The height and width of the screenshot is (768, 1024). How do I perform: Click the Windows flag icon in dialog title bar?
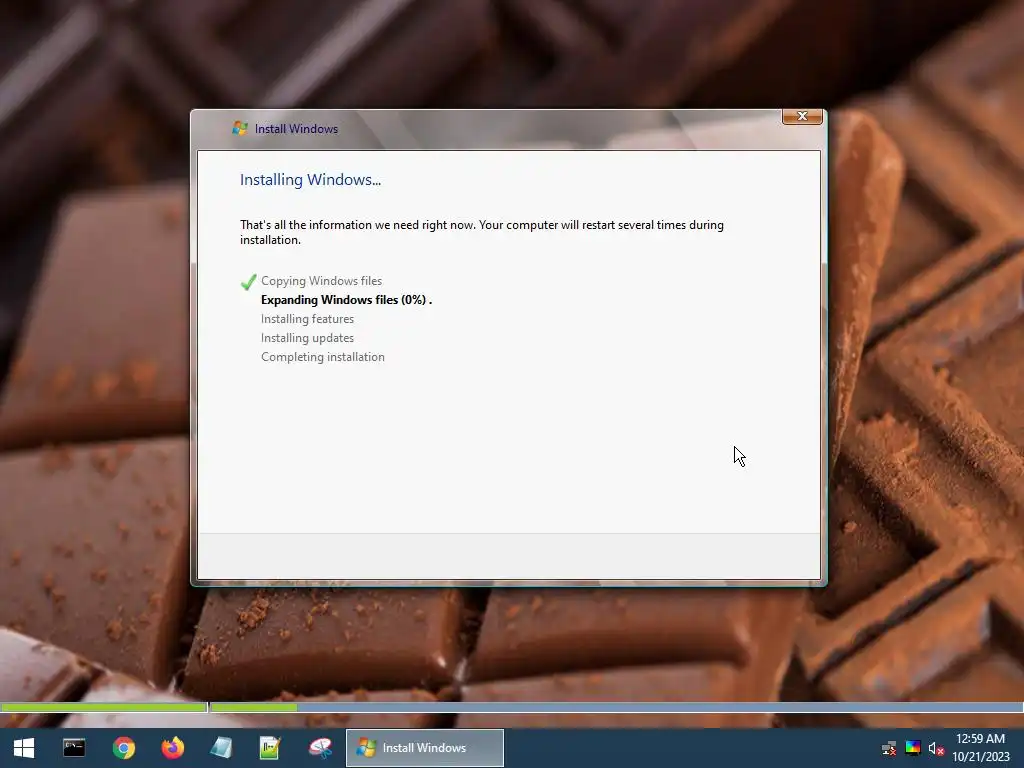tap(240, 129)
